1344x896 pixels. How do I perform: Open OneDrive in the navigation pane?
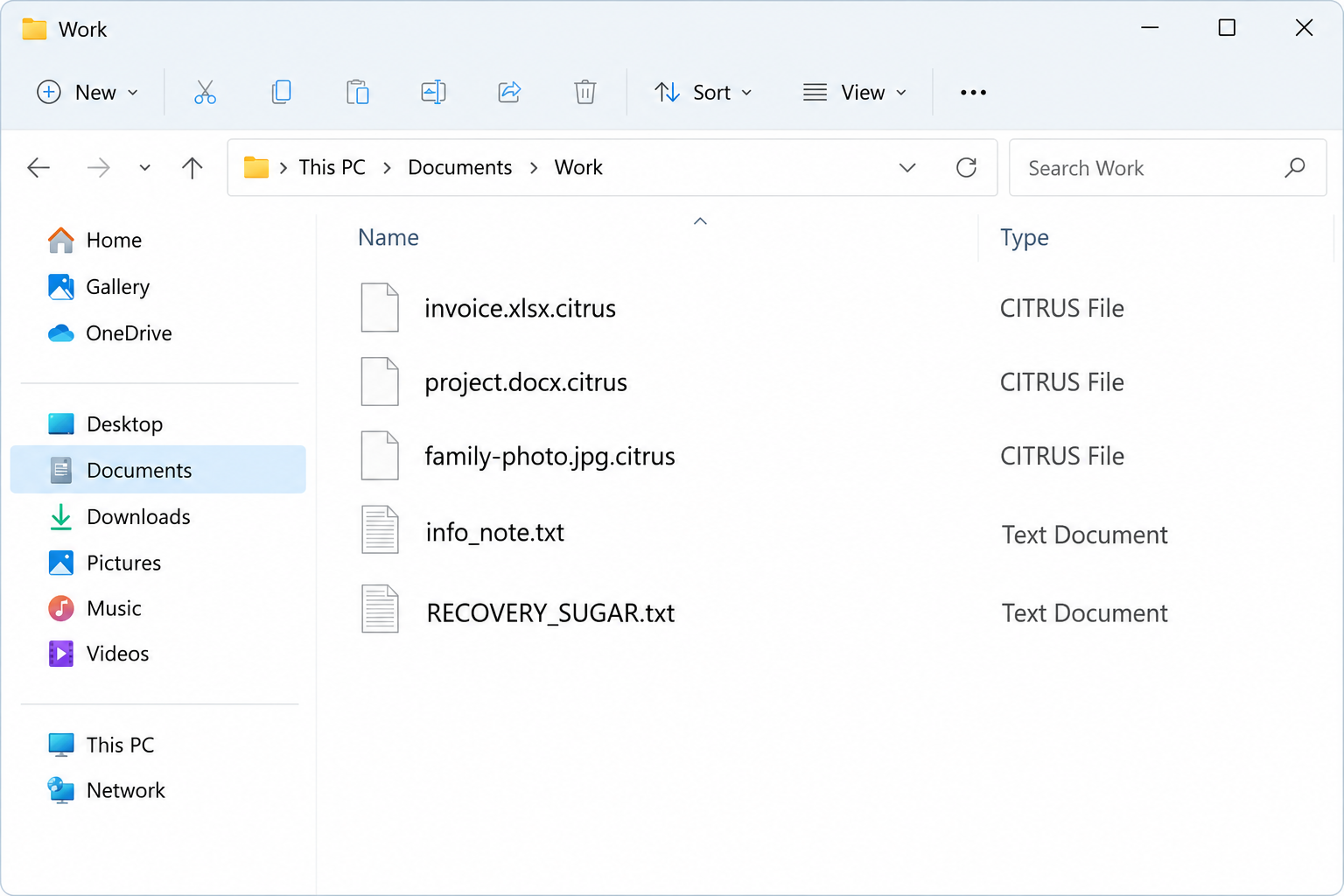click(158, 332)
